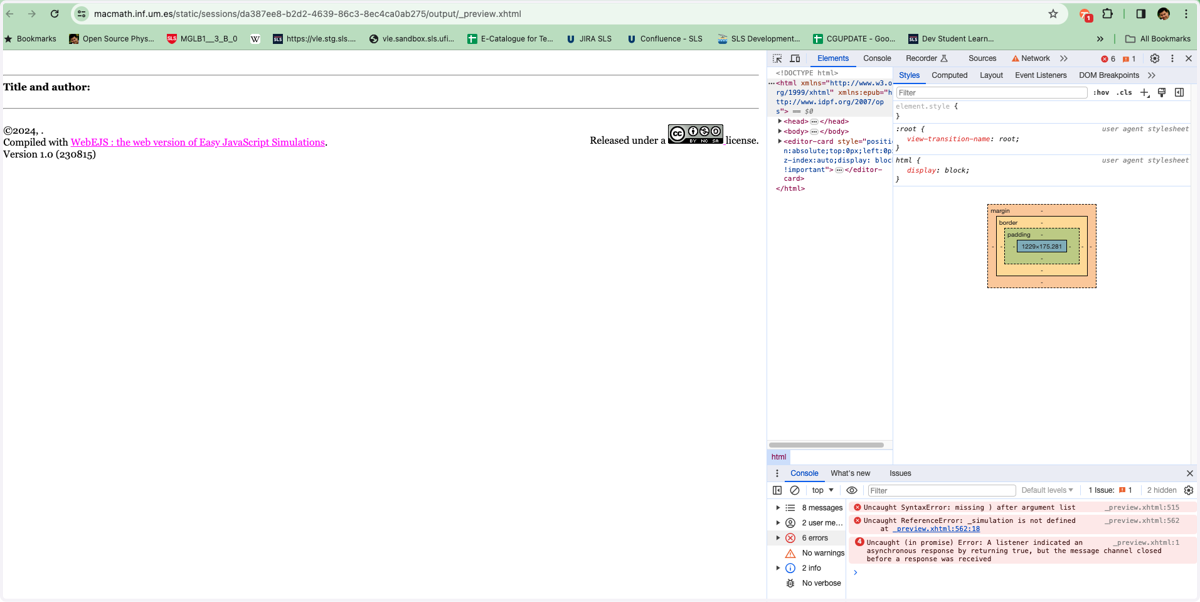Bookmark this page with star icon
This screenshot has width=1200, height=602.
pyautogui.click(x=1053, y=14)
